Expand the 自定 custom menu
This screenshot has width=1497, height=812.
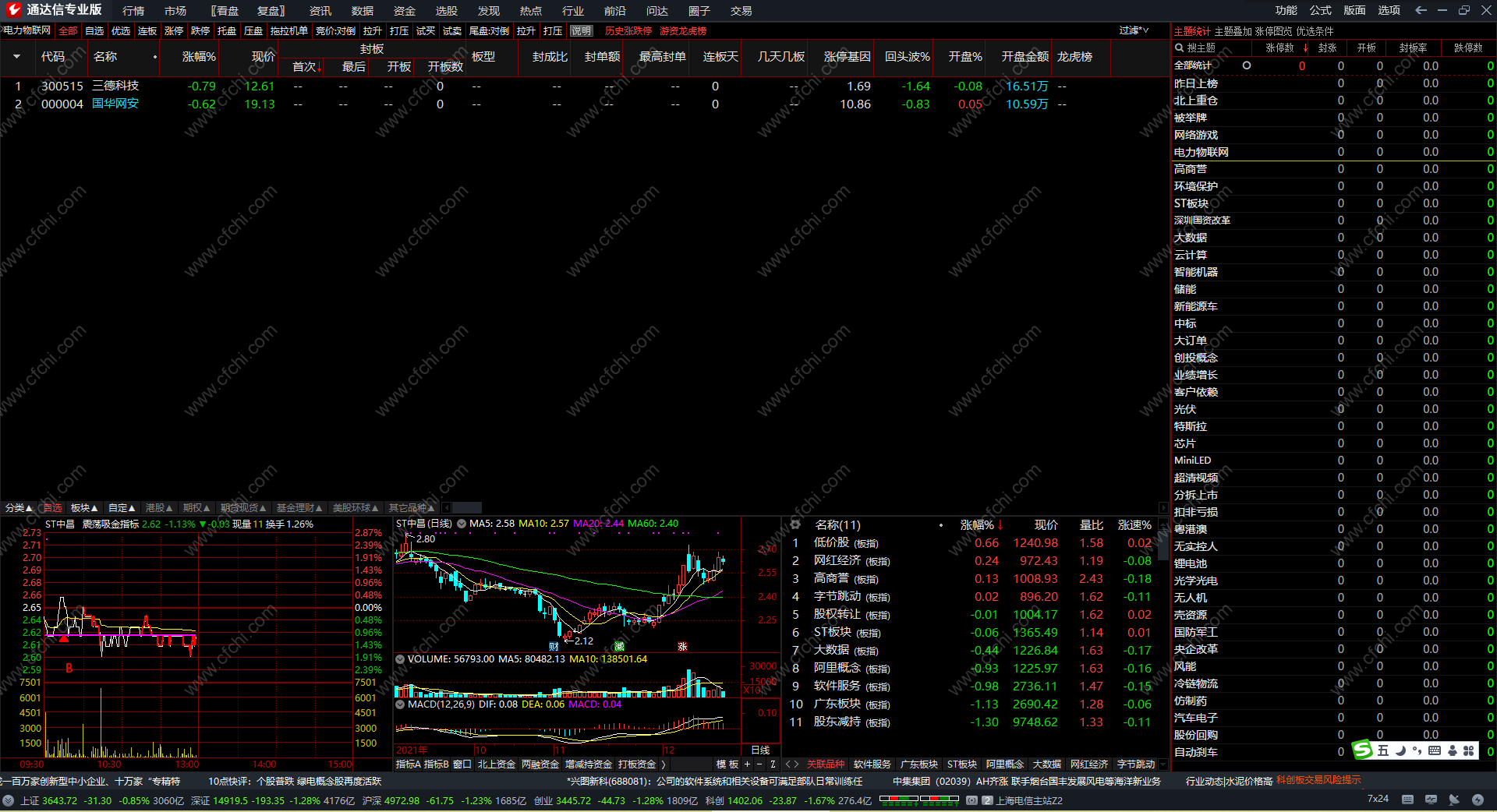(122, 508)
